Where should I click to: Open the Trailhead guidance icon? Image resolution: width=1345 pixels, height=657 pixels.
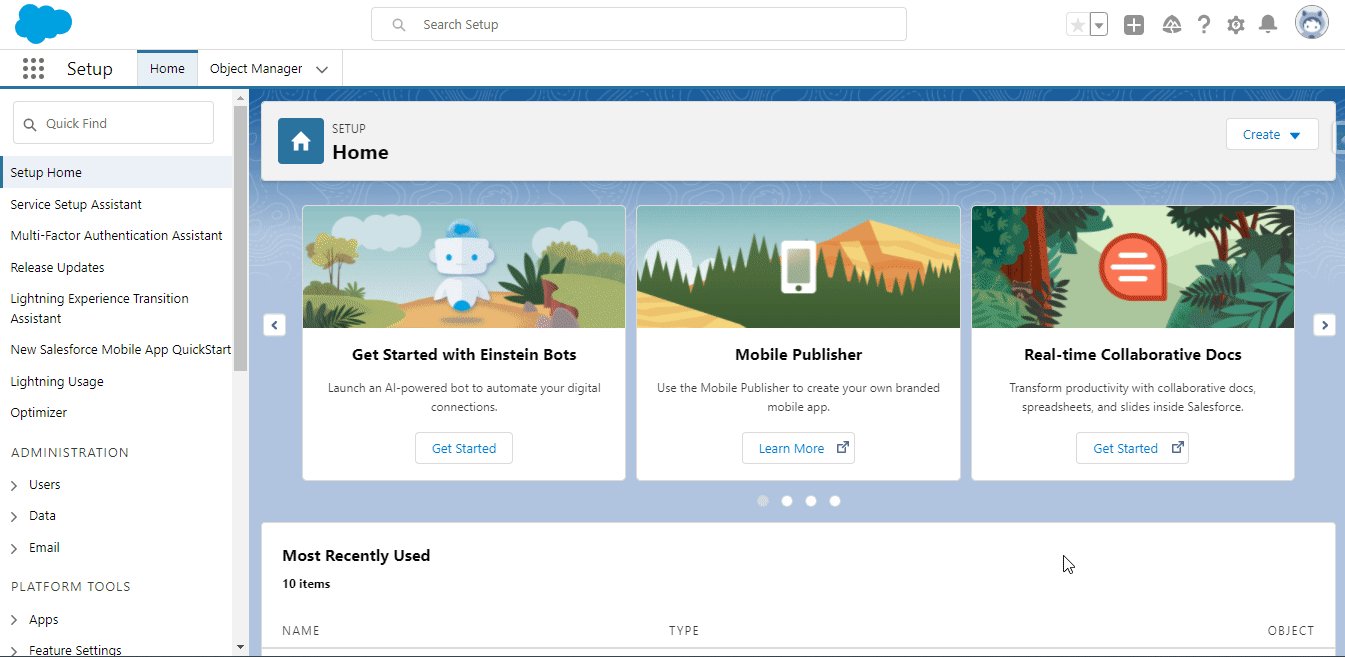click(1173, 25)
